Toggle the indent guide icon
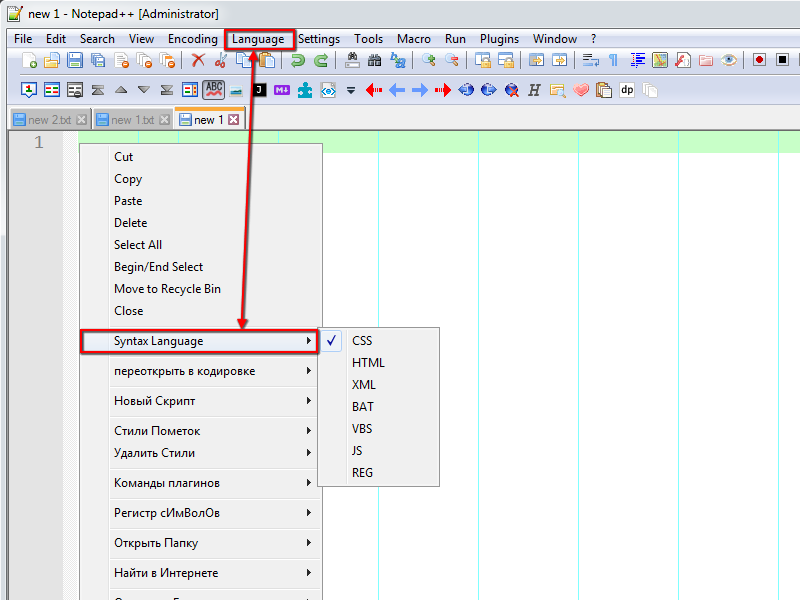 pos(637,60)
